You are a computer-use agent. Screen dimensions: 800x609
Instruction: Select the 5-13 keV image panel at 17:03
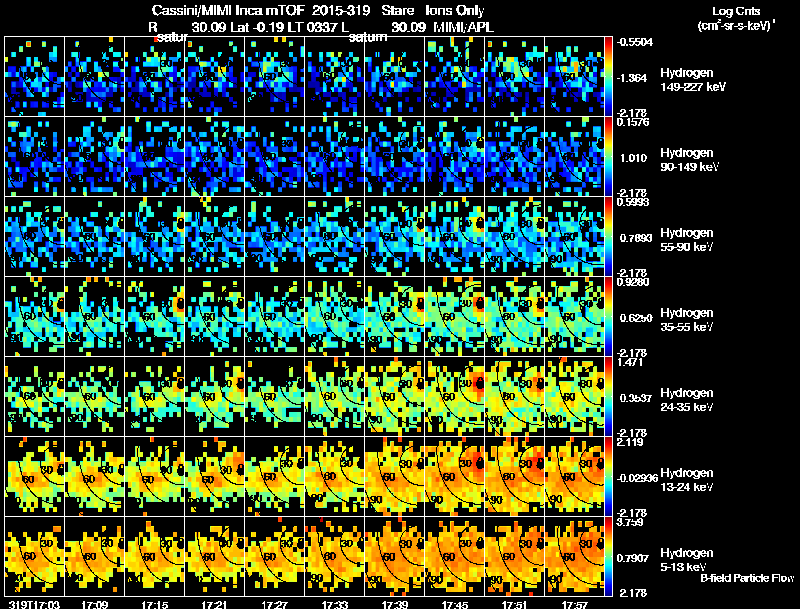pos(34,557)
